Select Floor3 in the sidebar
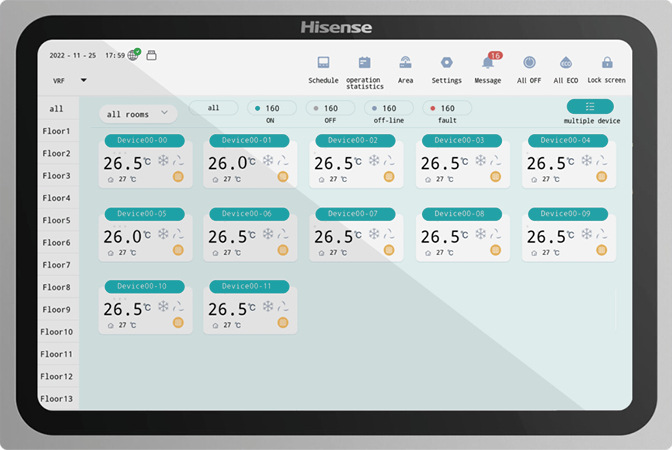Image resolution: width=672 pixels, height=450 pixels. pyautogui.click(x=57, y=176)
